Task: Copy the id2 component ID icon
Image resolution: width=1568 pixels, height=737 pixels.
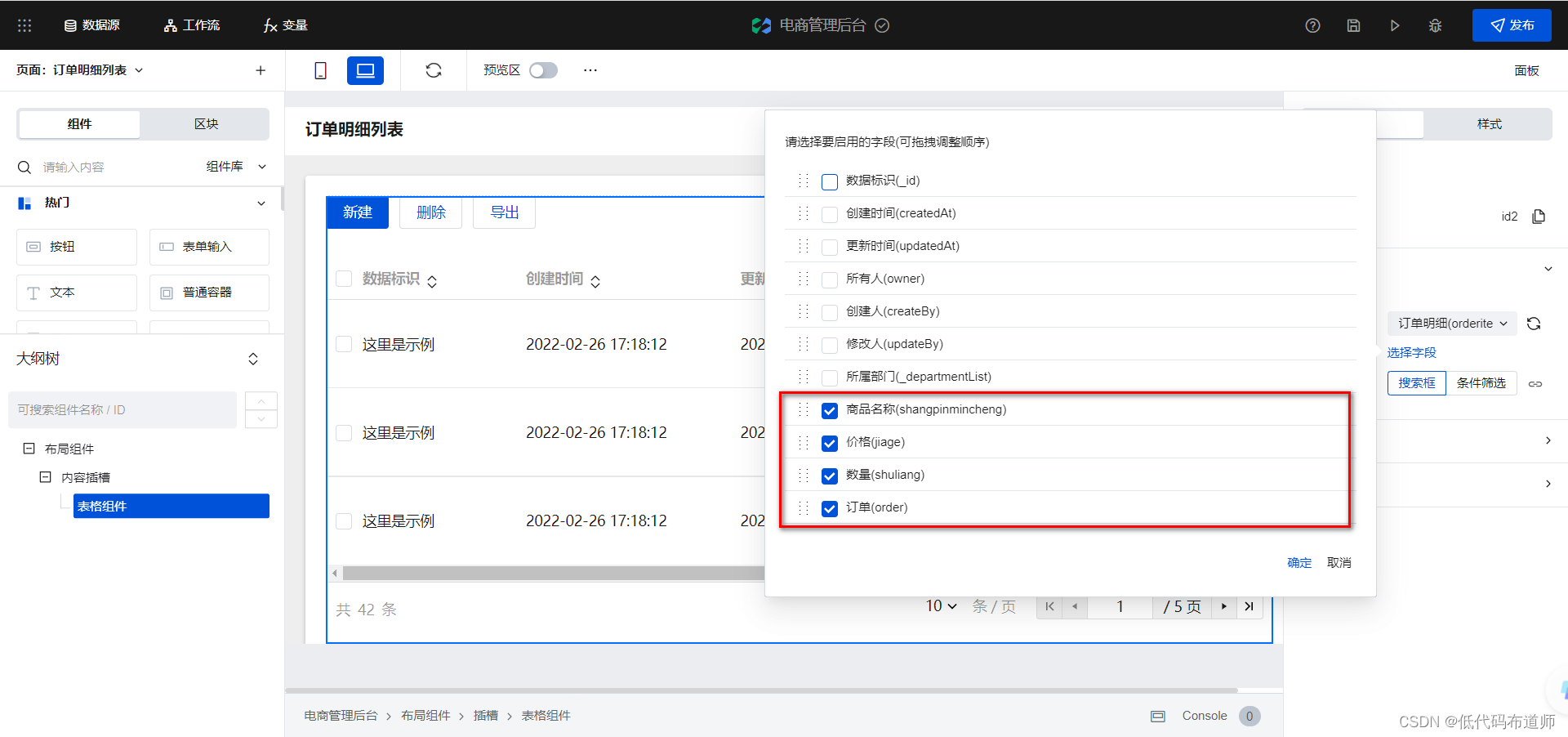Action: pos(1539,217)
